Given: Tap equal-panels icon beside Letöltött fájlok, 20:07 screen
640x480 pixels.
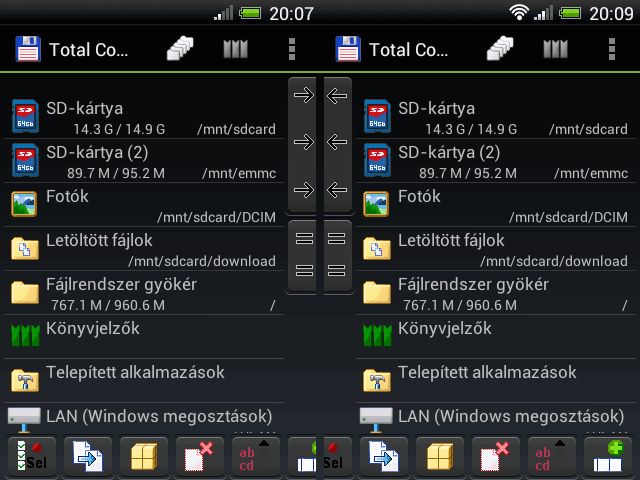Looking at the screenshot, I should (x=304, y=238).
